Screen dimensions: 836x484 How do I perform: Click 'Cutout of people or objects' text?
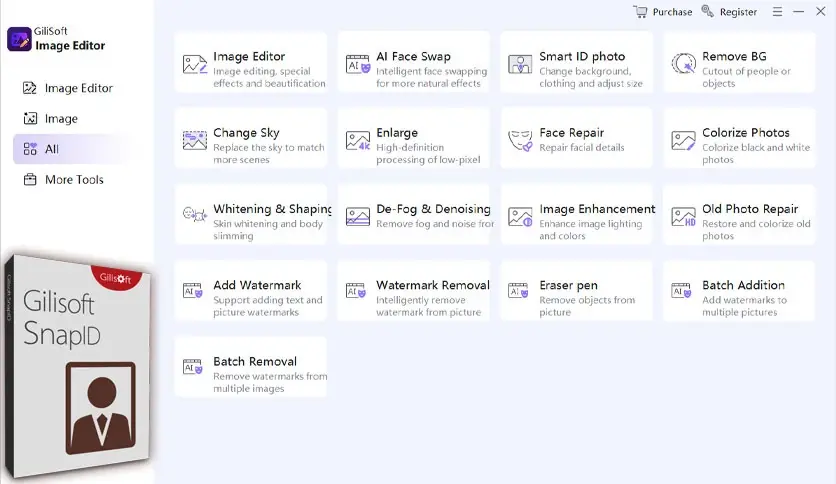tap(746, 77)
